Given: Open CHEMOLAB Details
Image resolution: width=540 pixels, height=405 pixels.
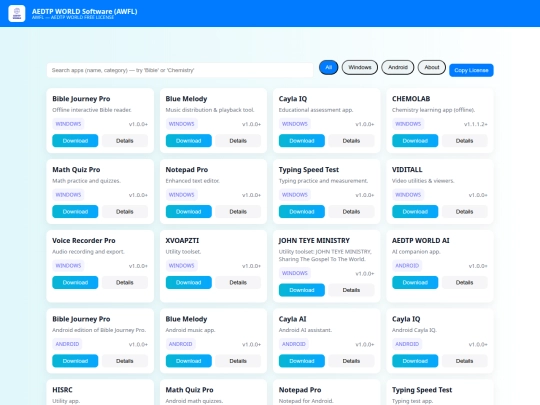Looking at the screenshot, I should [465, 141].
